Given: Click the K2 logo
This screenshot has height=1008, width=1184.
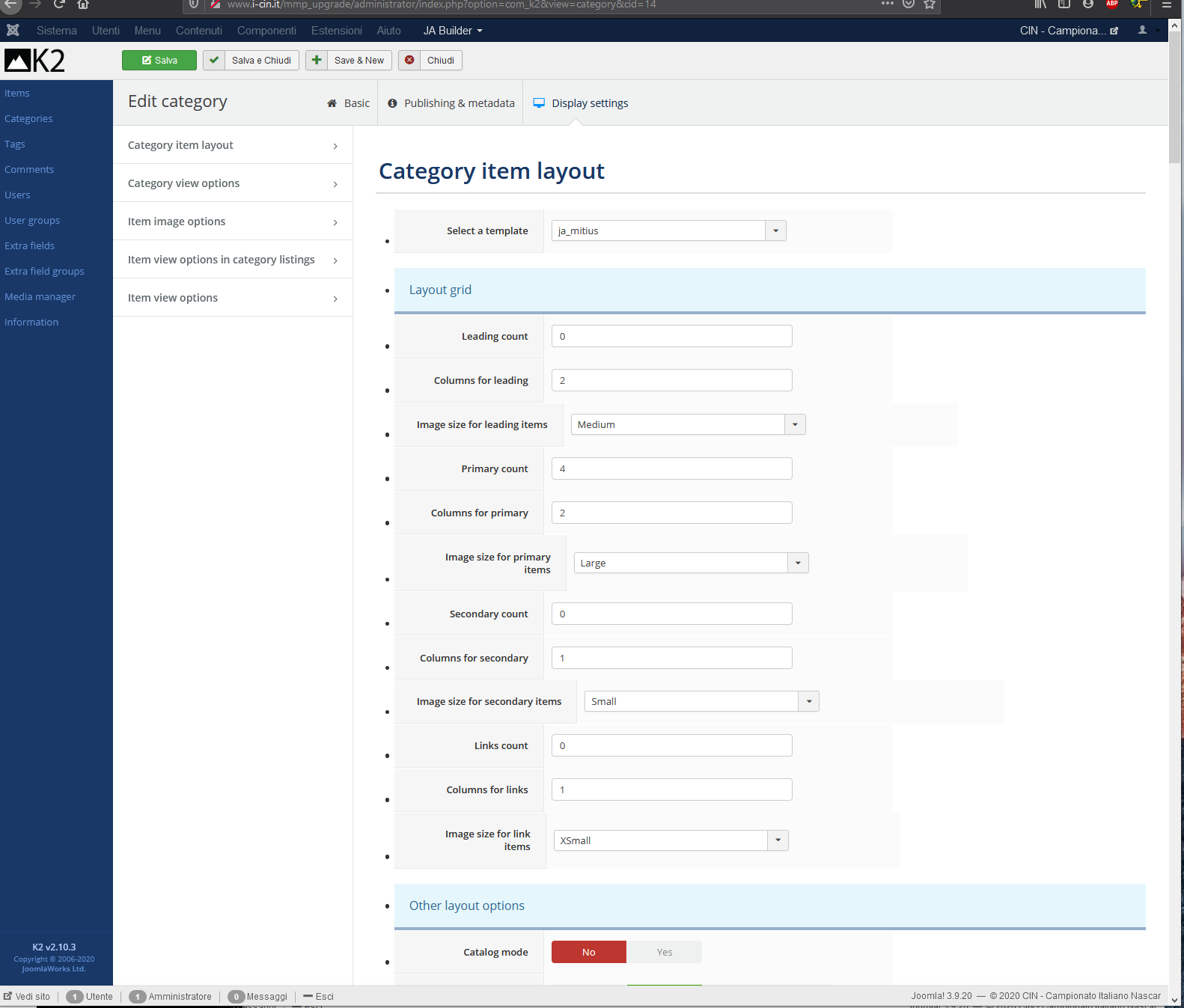Looking at the screenshot, I should pyautogui.click(x=35, y=61).
